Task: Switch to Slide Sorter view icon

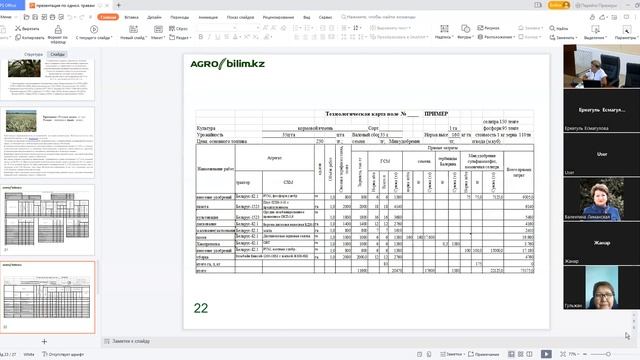Action: pyautogui.click(x=520, y=354)
